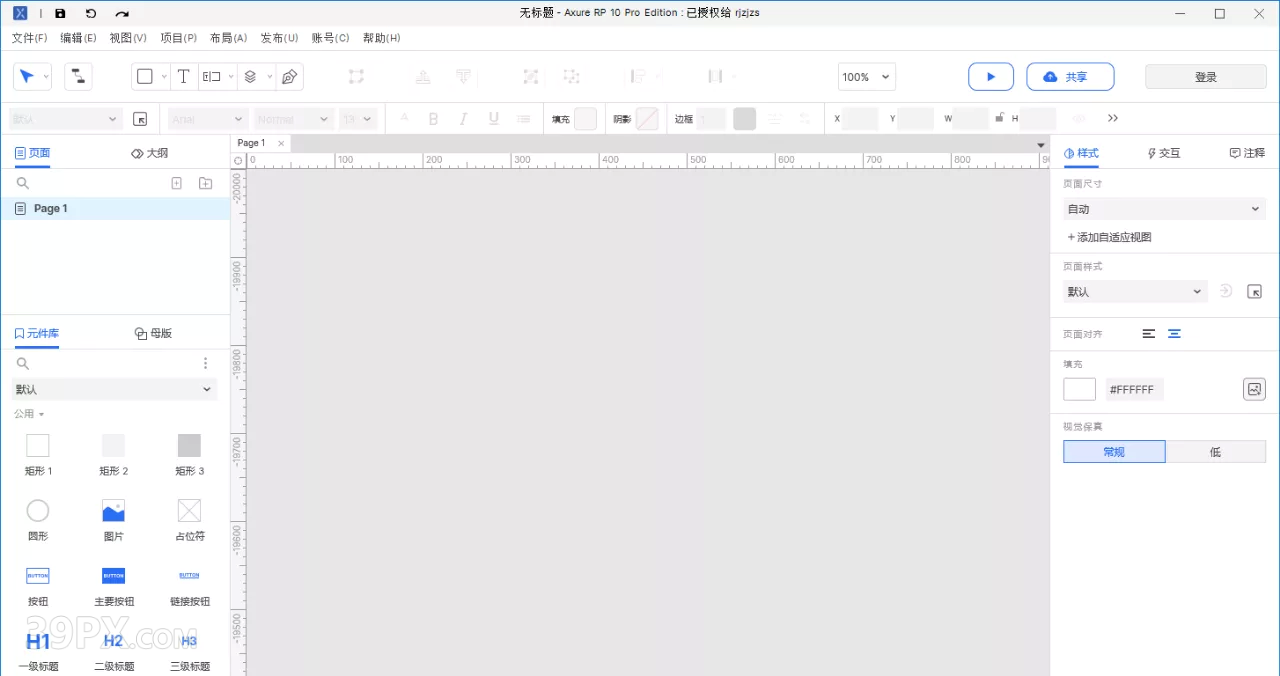Click 添加自适应视图 link
1280x676 pixels.
pos(1109,237)
